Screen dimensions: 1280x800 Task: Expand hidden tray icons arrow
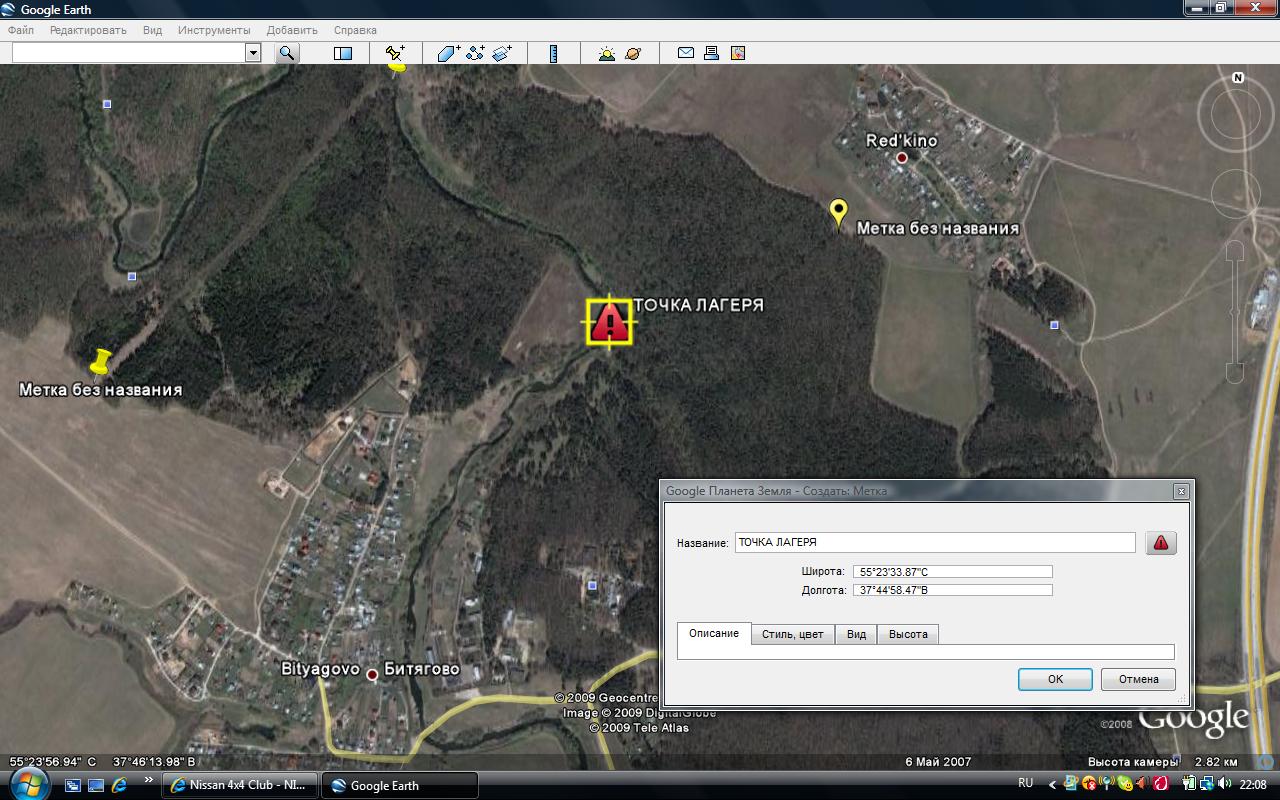pos(1051,784)
